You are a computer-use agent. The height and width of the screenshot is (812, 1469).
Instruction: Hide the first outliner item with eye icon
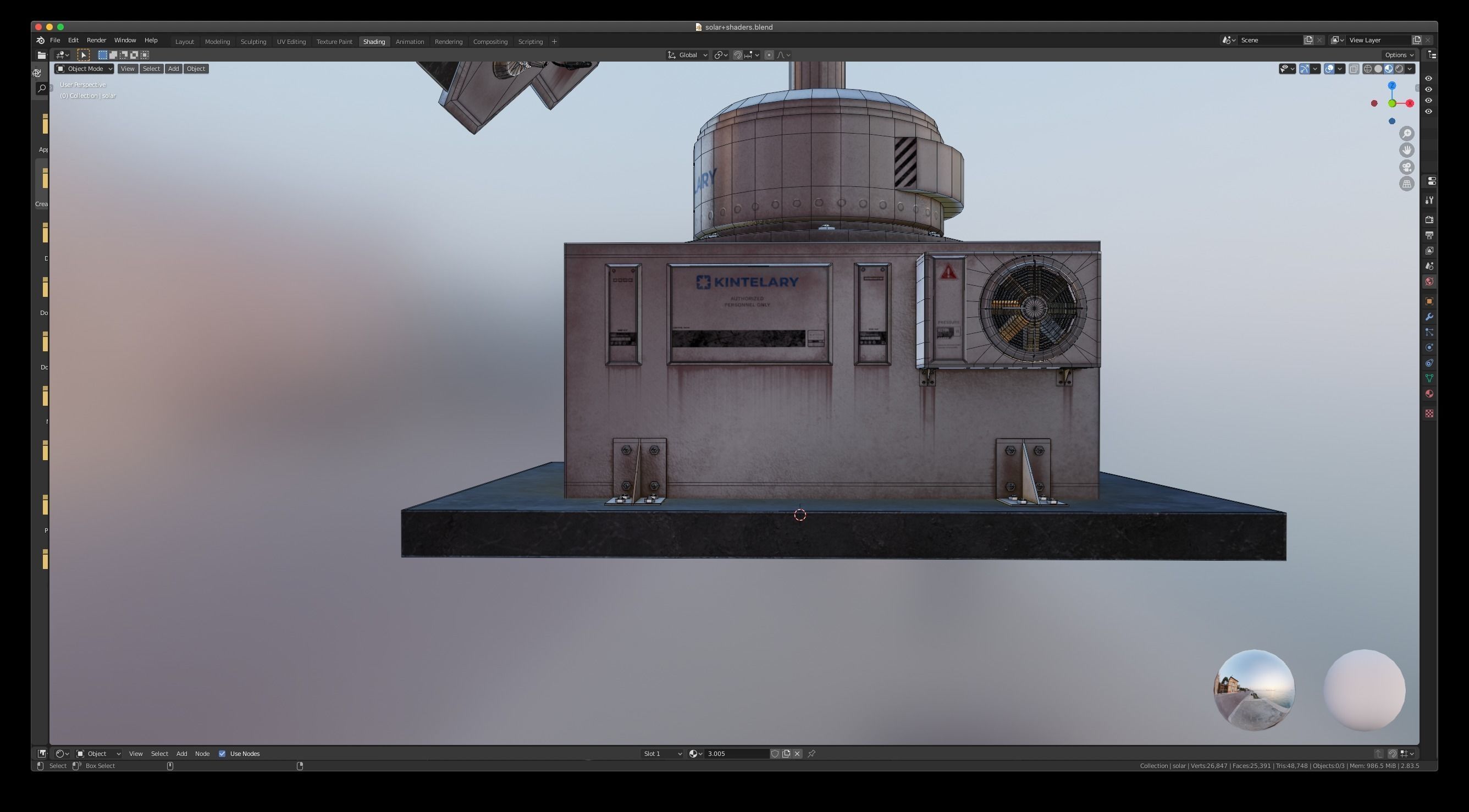tap(1428, 79)
